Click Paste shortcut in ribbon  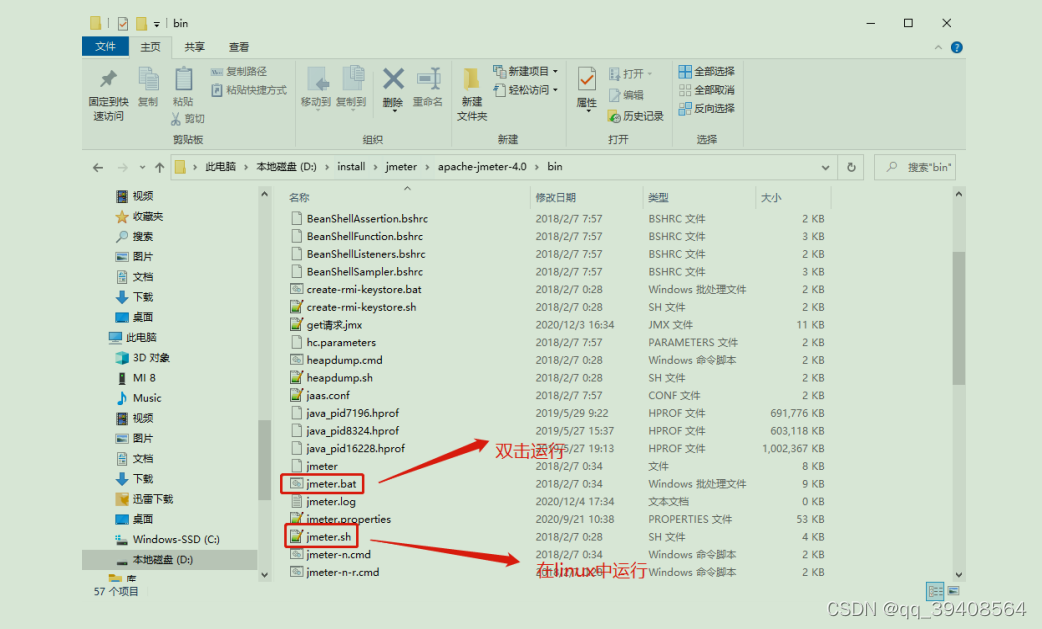click(x=249, y=90)
